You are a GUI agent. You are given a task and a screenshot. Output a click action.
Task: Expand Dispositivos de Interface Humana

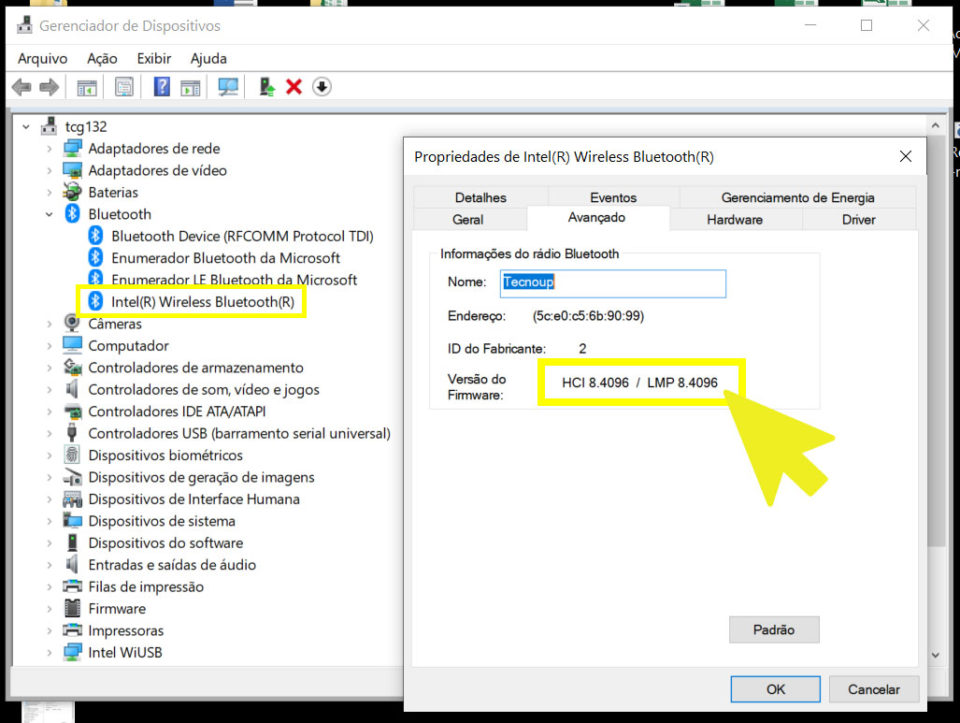coord(49,499)
